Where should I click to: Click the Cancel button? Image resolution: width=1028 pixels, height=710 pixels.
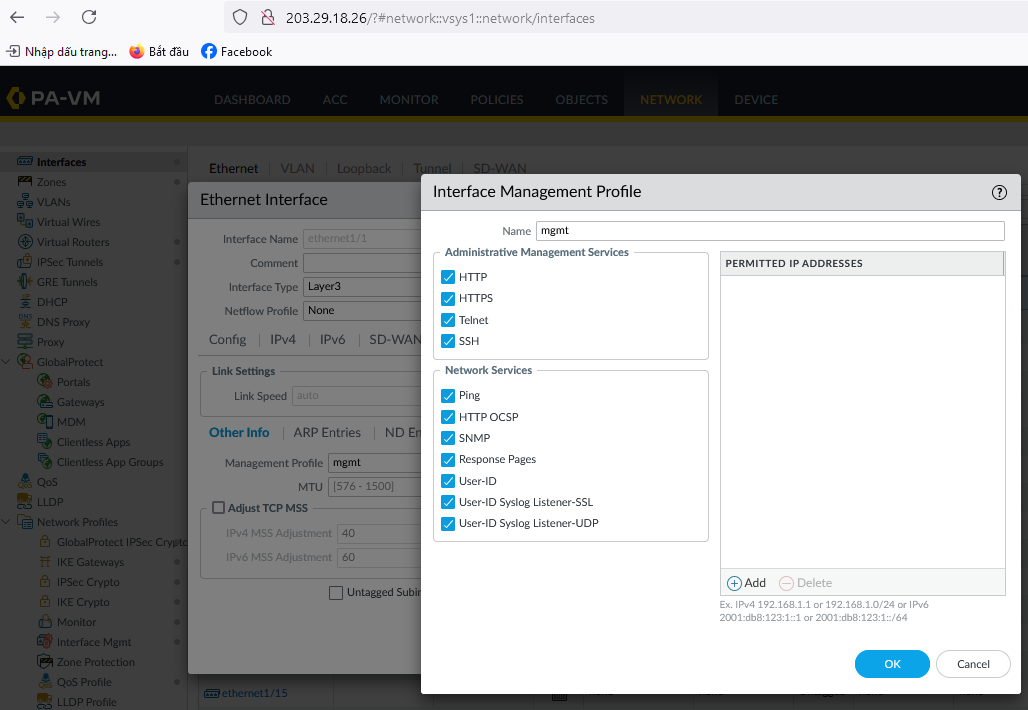(x=973, y=664)
